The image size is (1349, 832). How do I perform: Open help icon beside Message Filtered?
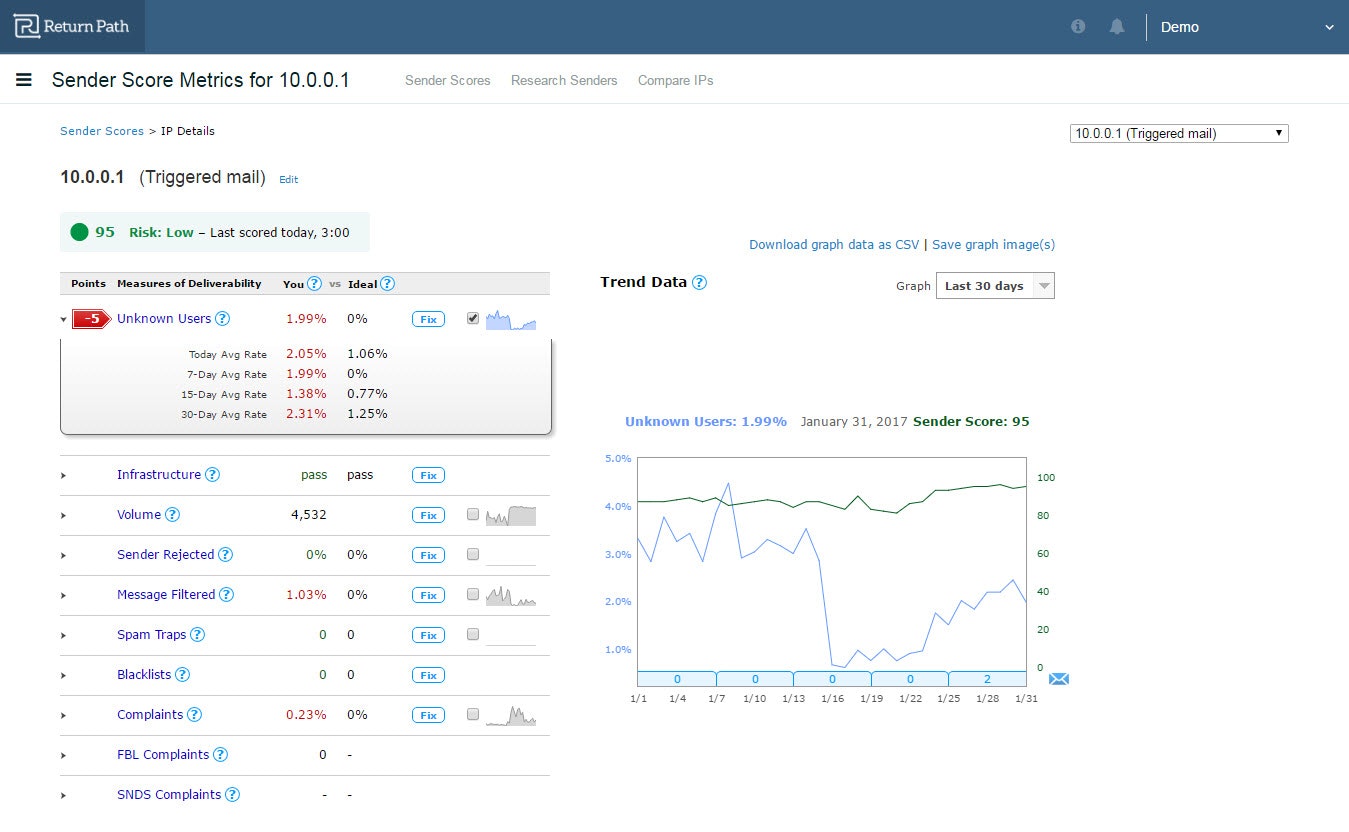click(227, 595)
